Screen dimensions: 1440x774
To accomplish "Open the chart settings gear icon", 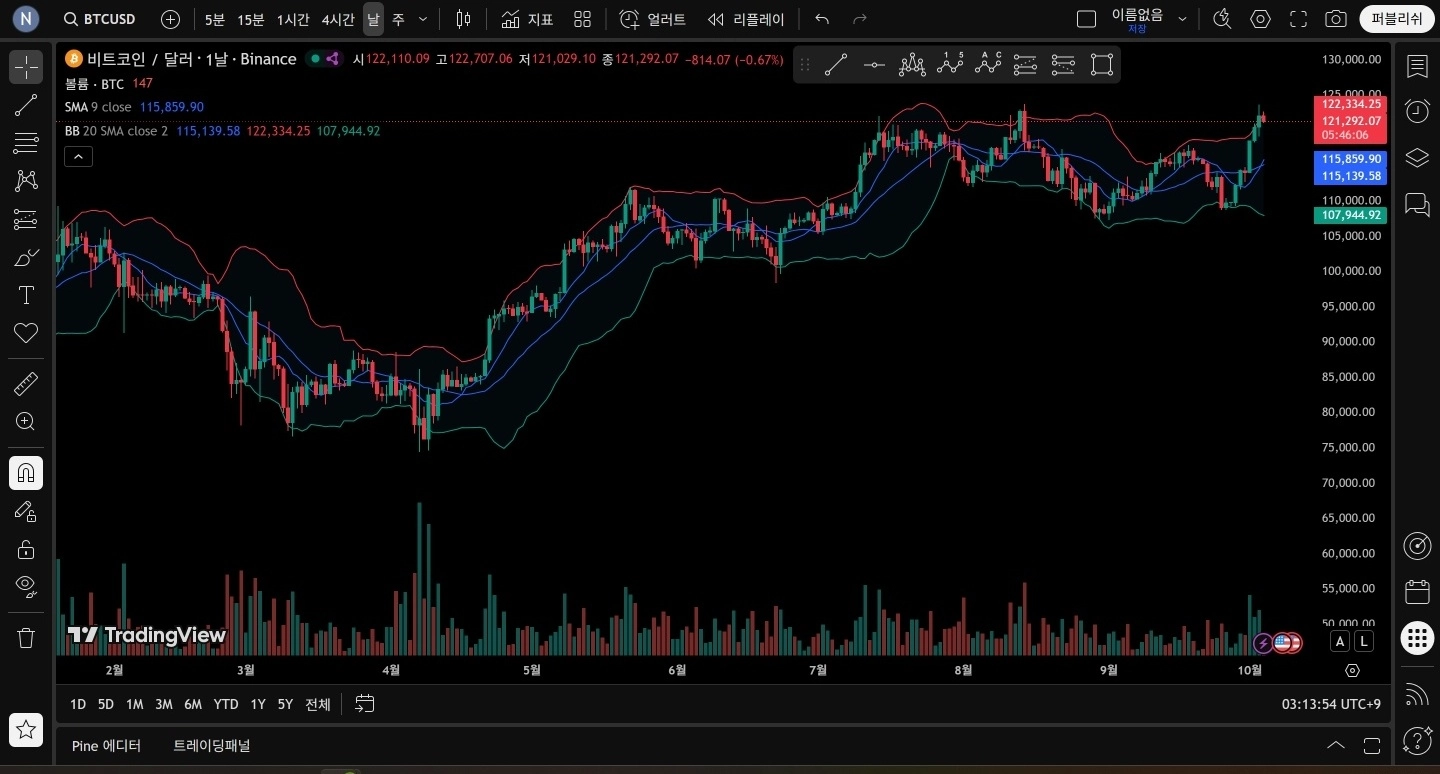I will (x=1260, y=19).
